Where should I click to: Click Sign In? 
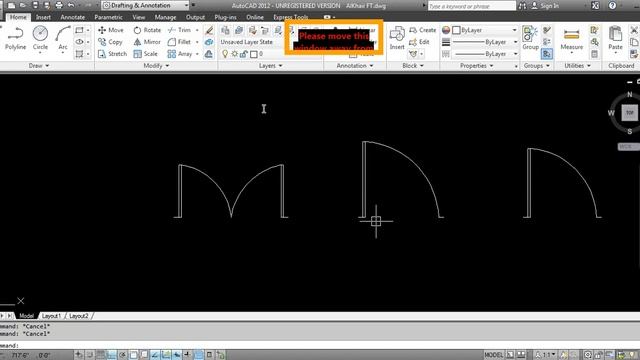coord(546,6)
